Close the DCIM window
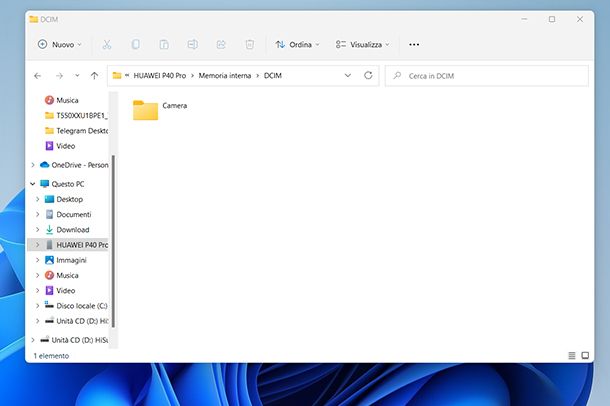610x406 pixels. 580,19
